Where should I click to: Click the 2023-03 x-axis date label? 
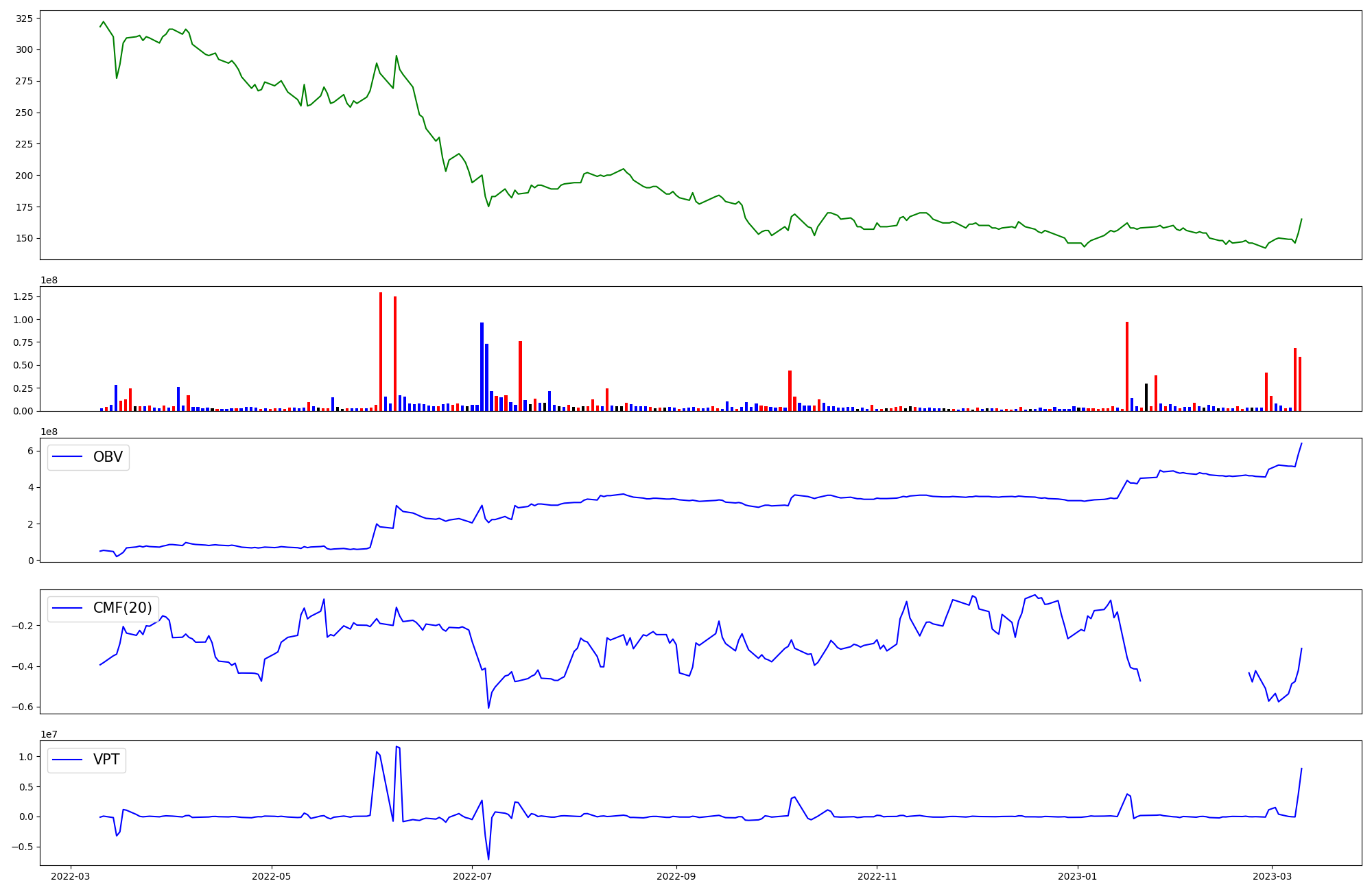(x=1272, y=876)
